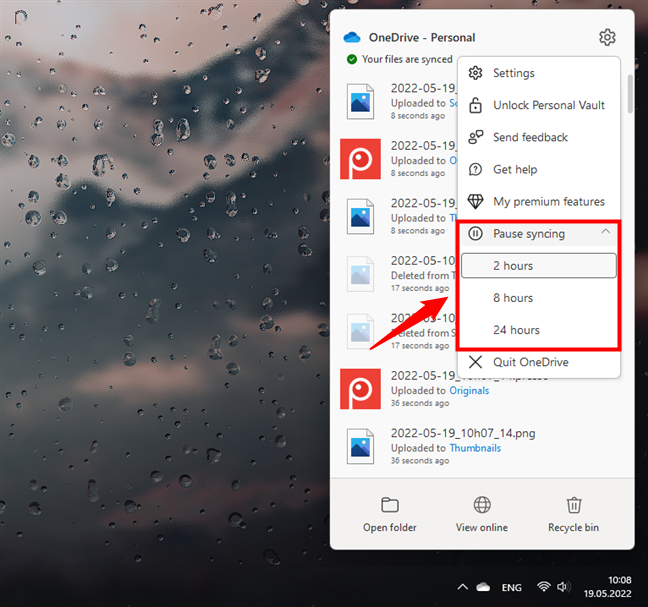Click the activity list scrollbar thumb
This screenshot has height=607, width=648.
point(630,93)
